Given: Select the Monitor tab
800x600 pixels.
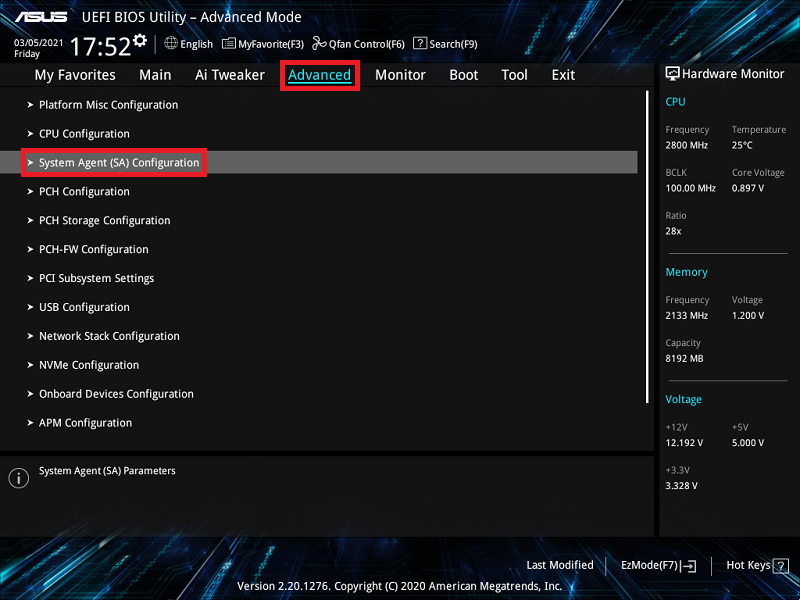Looking at the screenshot, I should (x=400, y=75).
